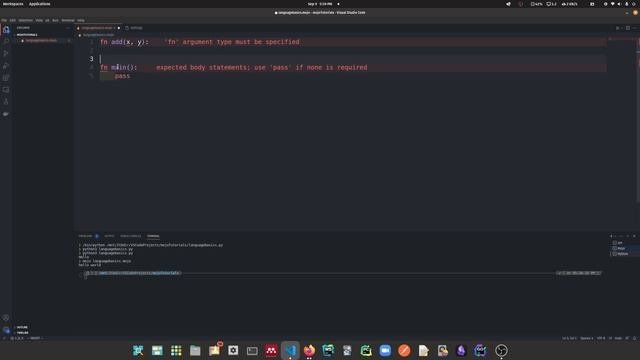Open the Zoom app in dock
This screenshot has height=360, width=640.
(x=385, y=351)
